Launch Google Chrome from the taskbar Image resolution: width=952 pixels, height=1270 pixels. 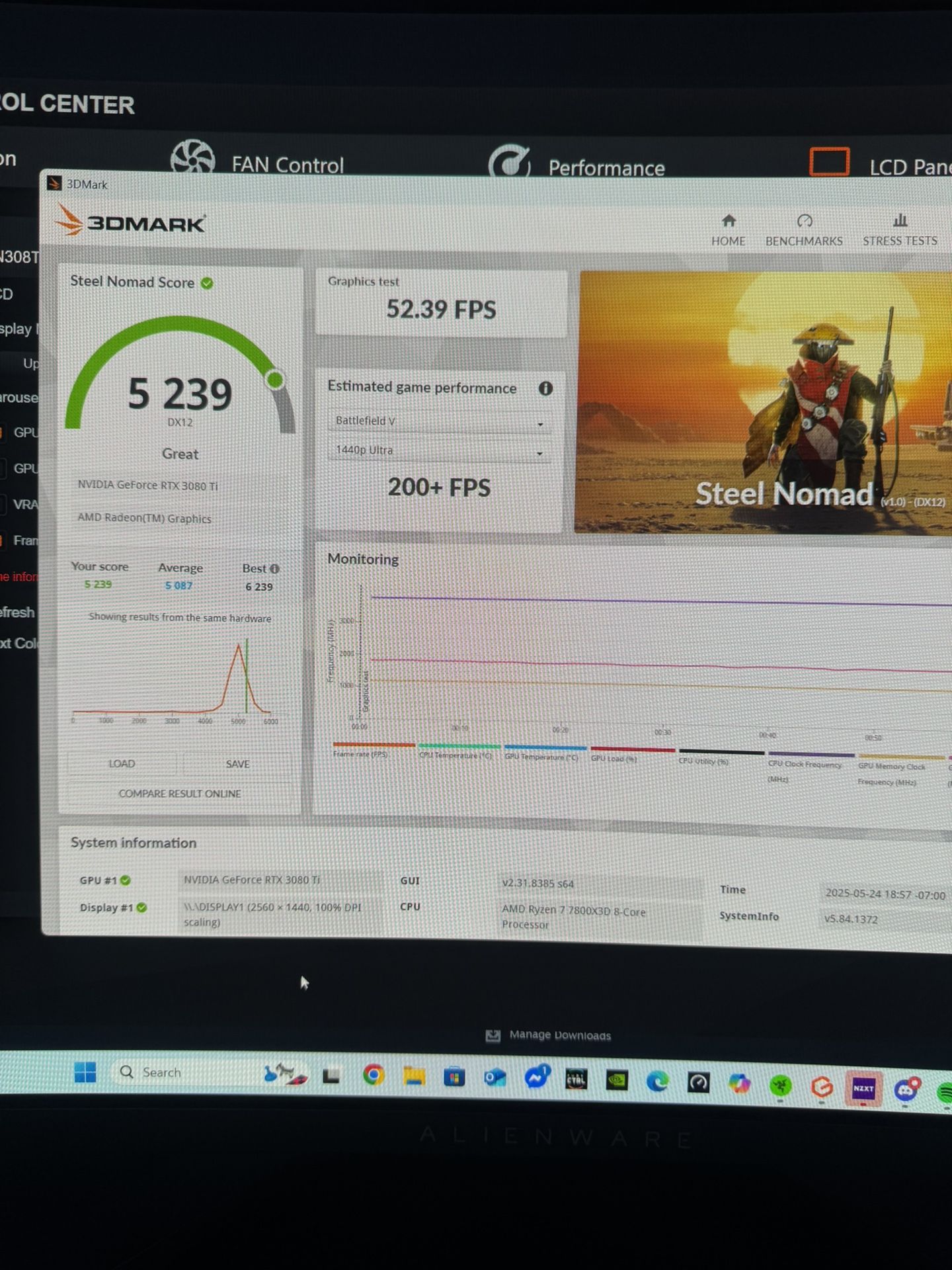point(374,1076)
